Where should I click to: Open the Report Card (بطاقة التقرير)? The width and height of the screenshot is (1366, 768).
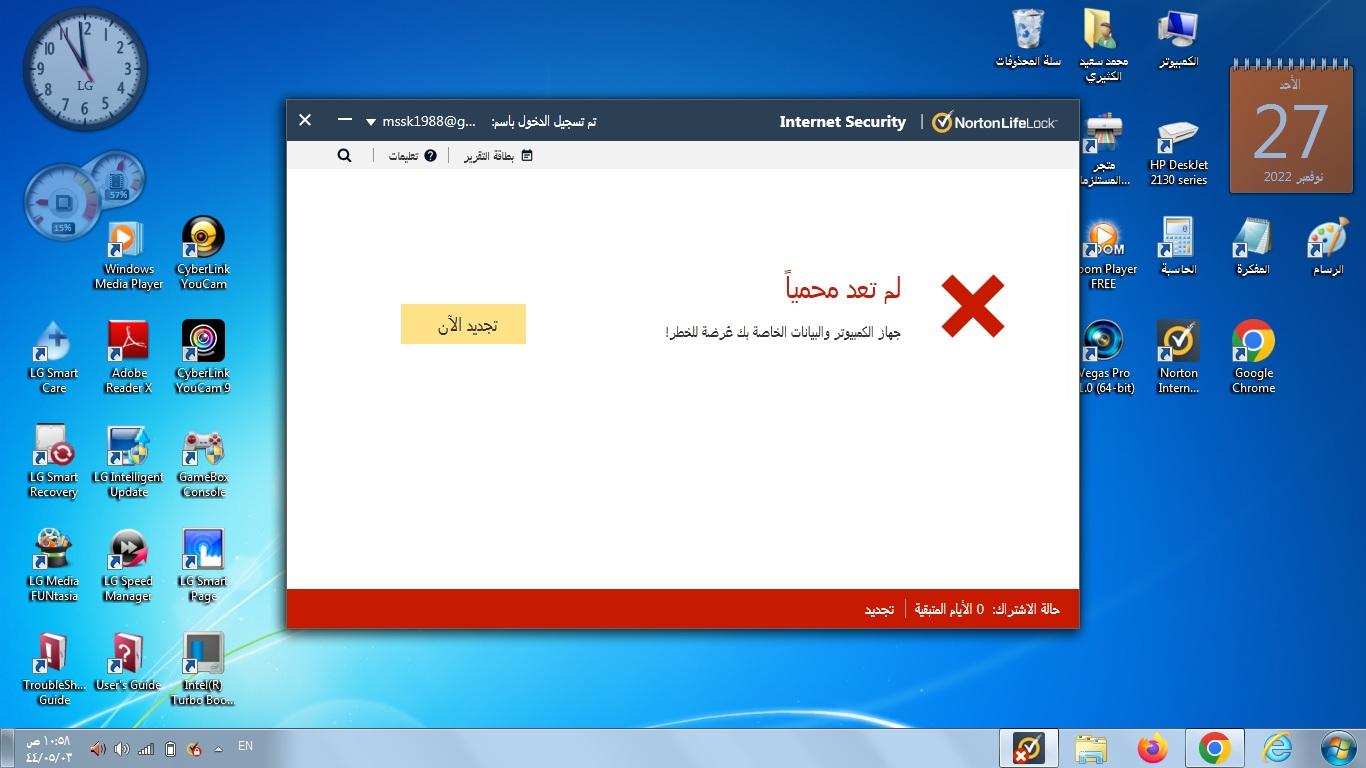click(x=498, y=156)
